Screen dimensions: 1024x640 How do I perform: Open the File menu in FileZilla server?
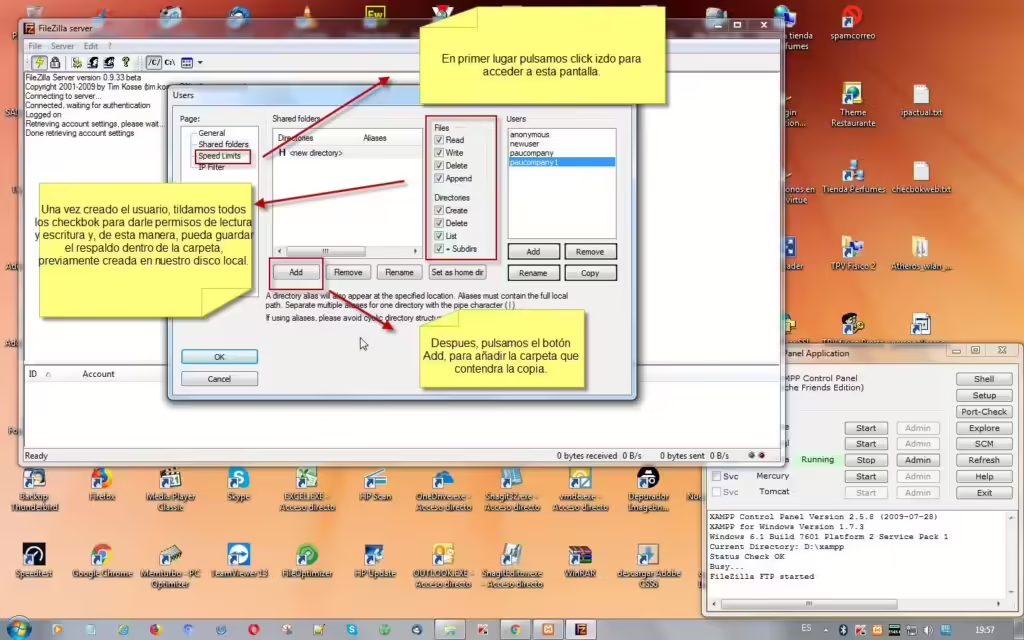click(35, 46)
